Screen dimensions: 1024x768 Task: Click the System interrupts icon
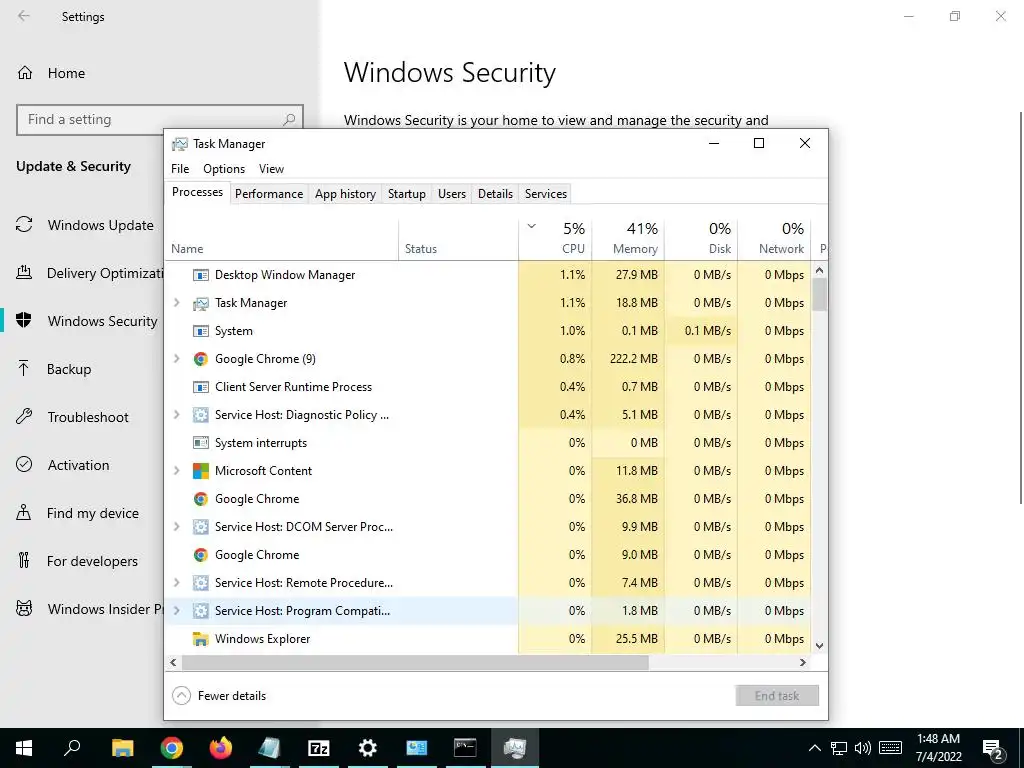point(200,443)
